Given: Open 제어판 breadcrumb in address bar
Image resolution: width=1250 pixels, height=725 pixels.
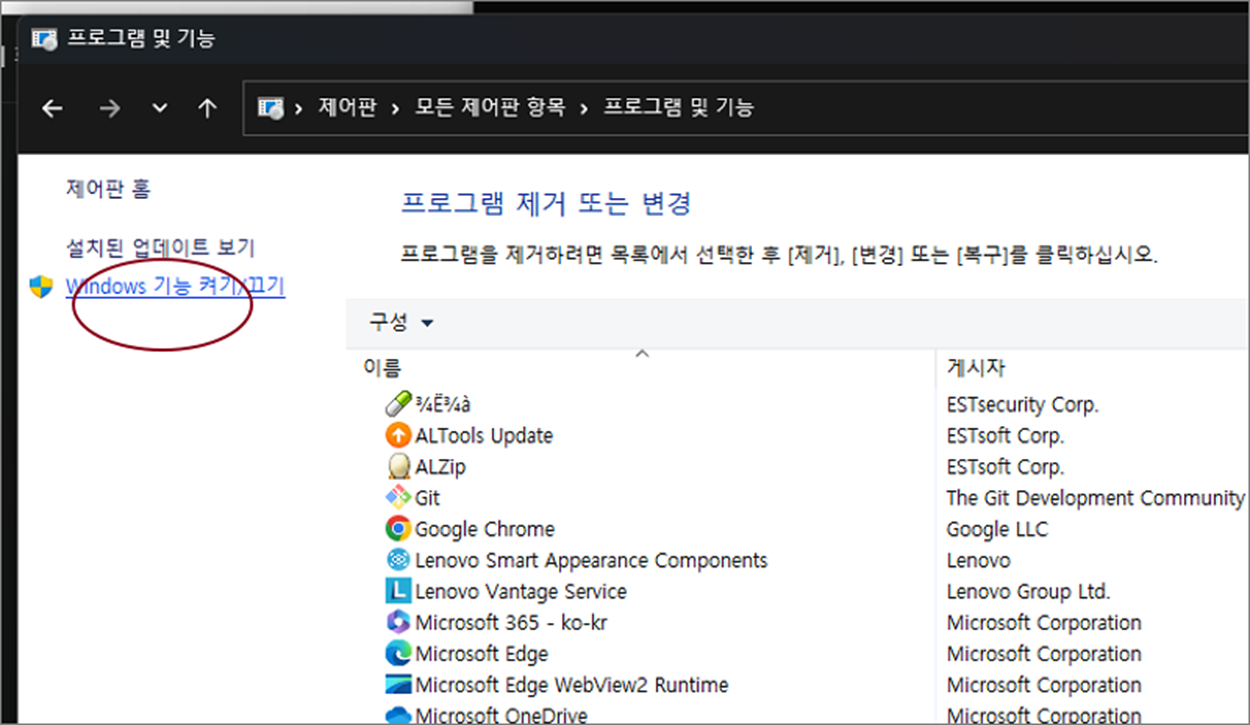Looking at the screenshot, I should (x=347, y=107).
